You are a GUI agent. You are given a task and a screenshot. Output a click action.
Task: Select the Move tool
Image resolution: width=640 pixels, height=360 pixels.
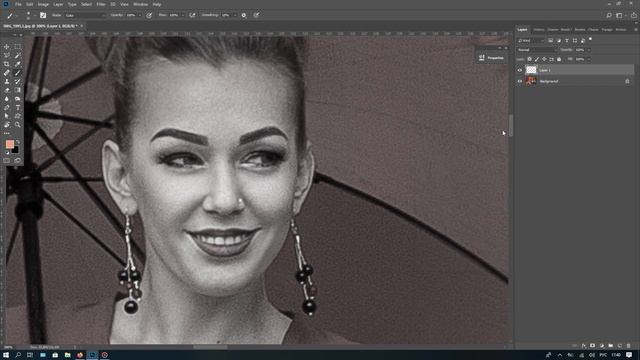7,47
